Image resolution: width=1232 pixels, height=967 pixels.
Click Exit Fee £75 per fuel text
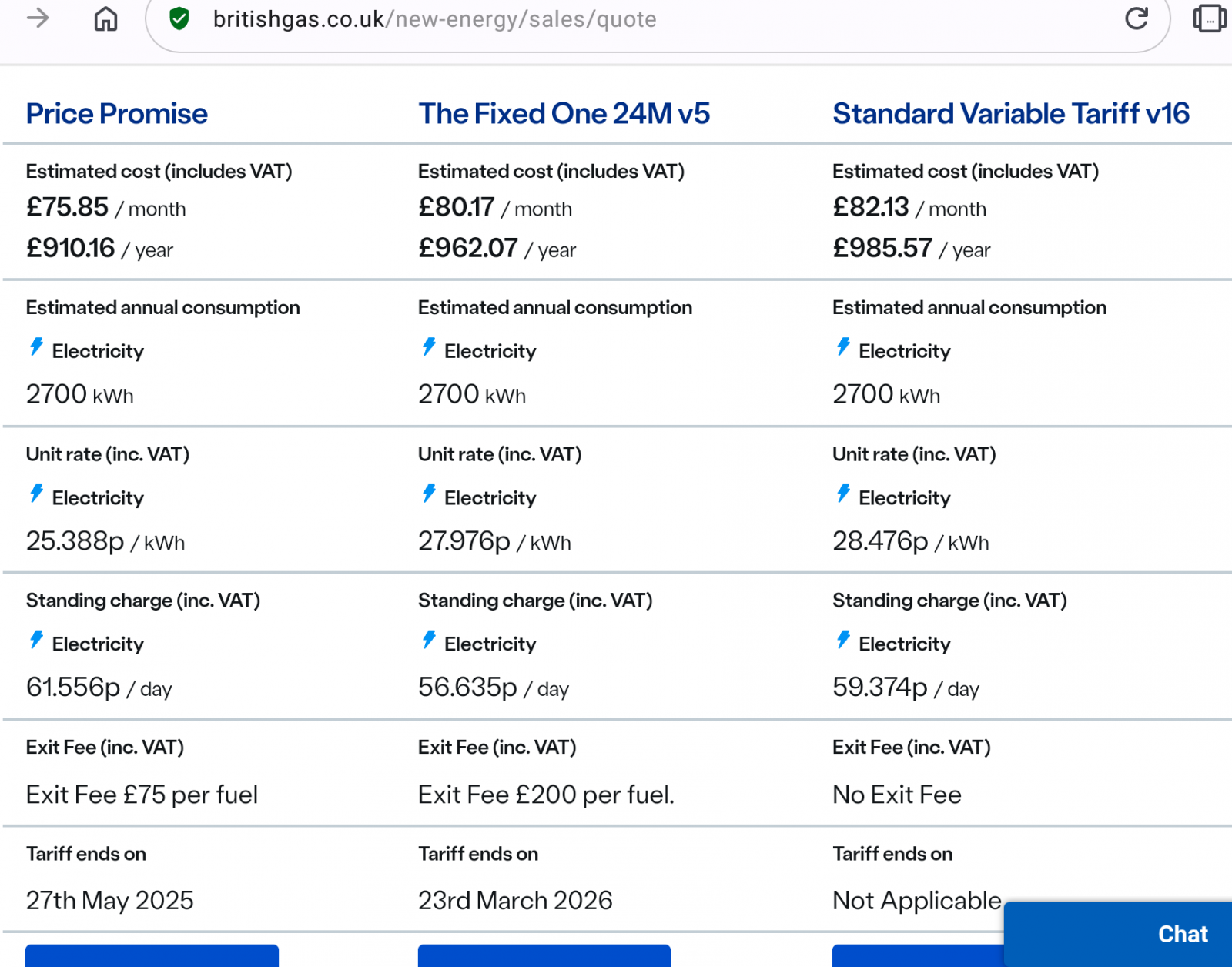coord(142,795)
